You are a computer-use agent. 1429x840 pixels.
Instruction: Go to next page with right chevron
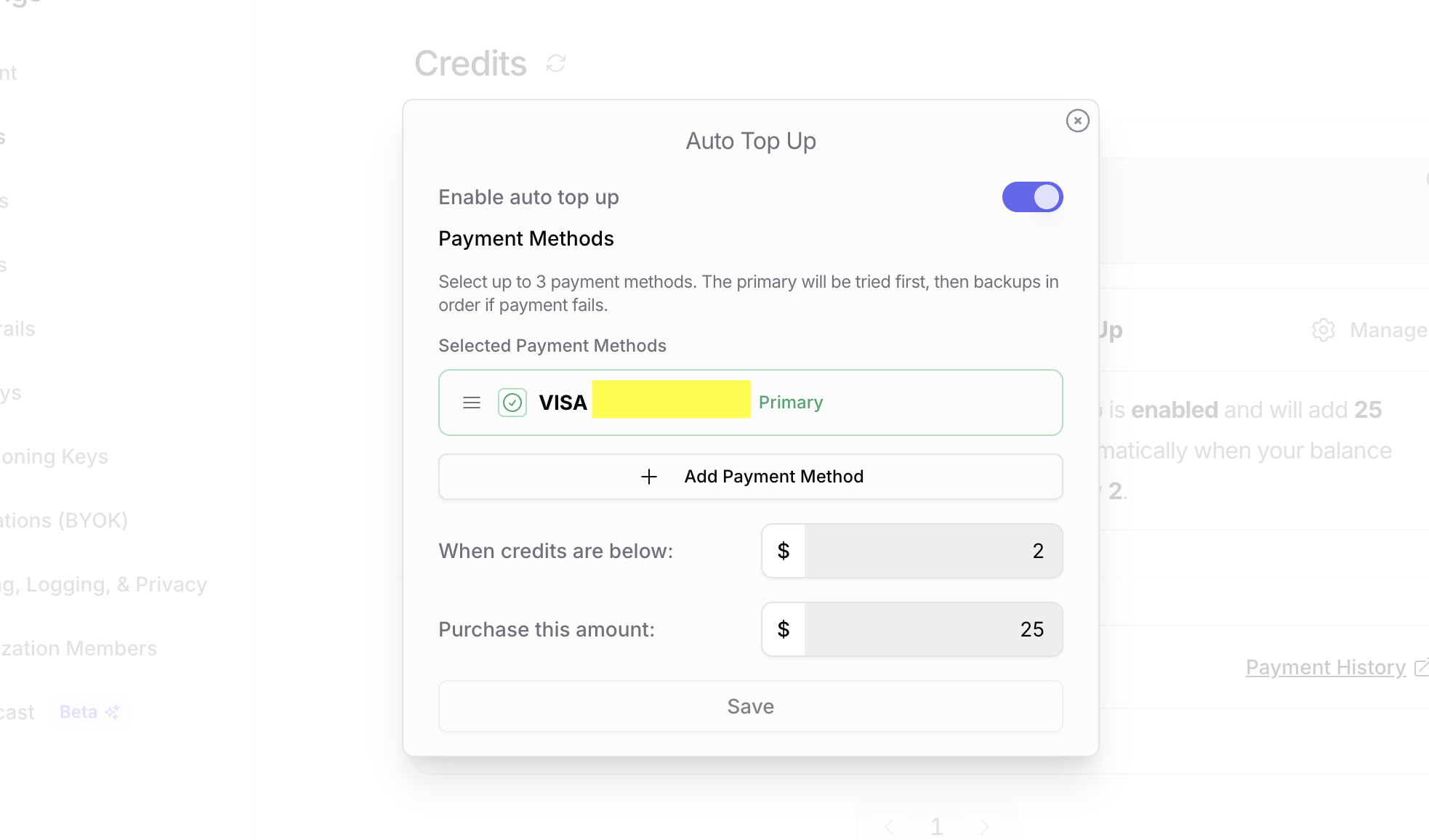(985, 826)
